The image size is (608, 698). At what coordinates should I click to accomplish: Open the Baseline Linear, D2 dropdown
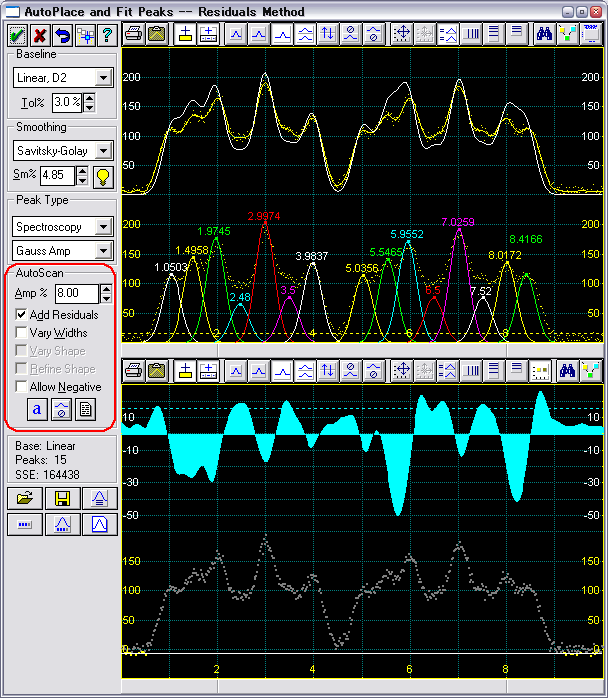coord(104,78)
